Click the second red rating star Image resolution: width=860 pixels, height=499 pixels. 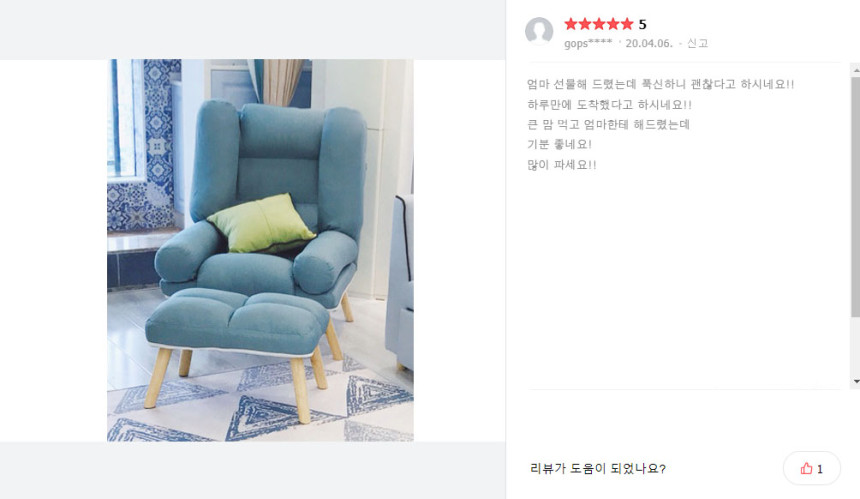tap(585, 24)
